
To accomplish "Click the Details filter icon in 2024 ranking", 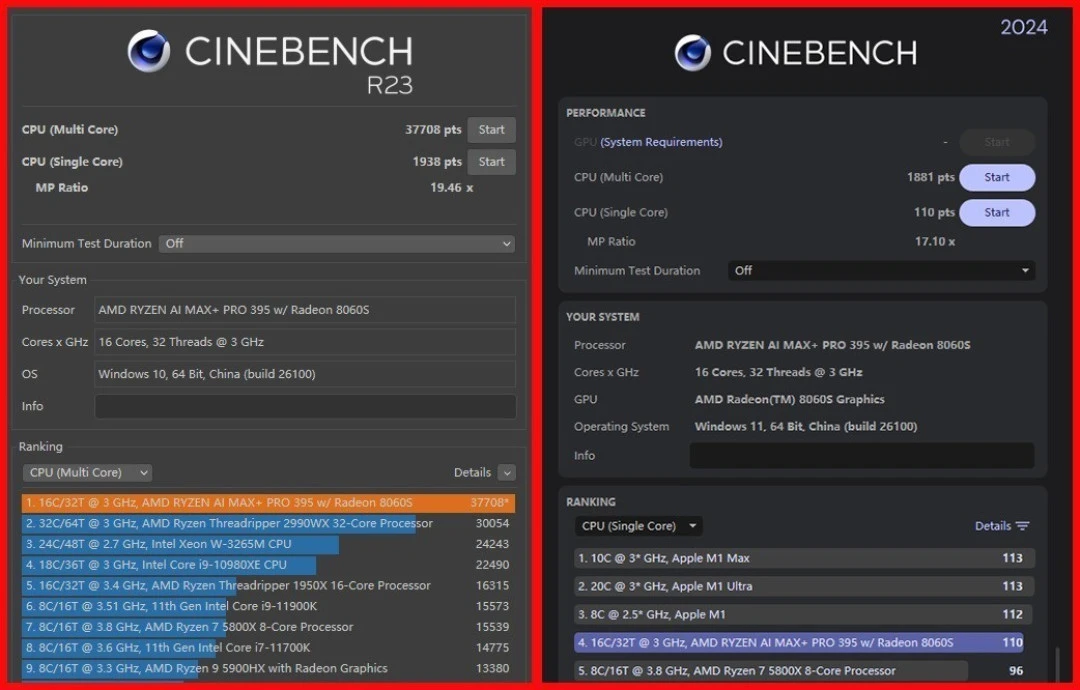I will (1022, 526).
